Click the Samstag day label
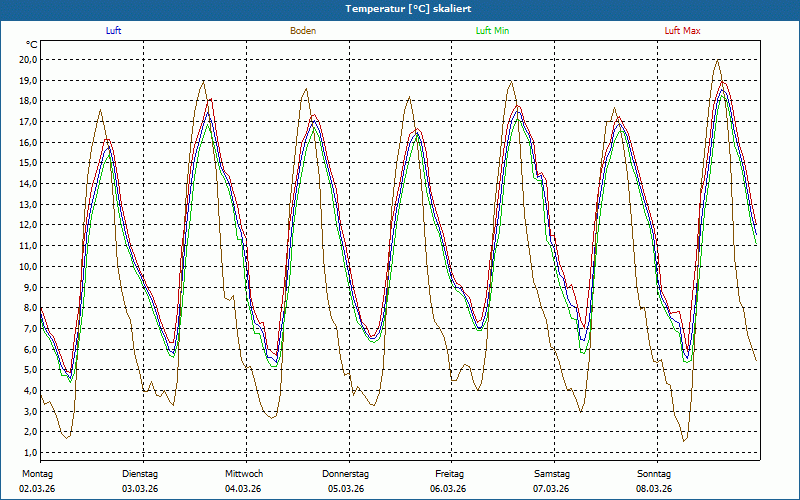This screenshot has height=500, width=800. [552, 474]
